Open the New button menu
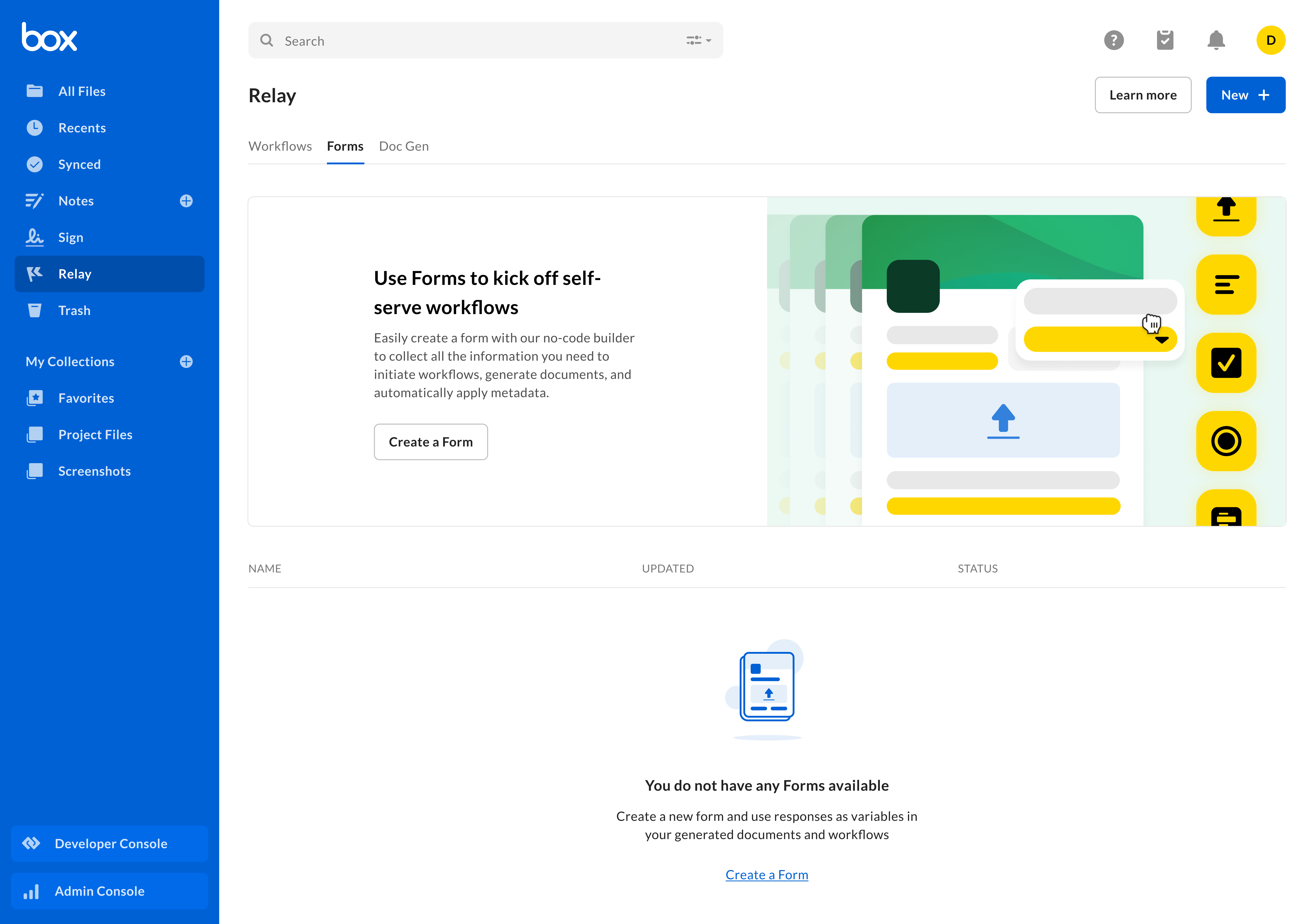Screen dimensions: 1315x924 (1245, 95)
